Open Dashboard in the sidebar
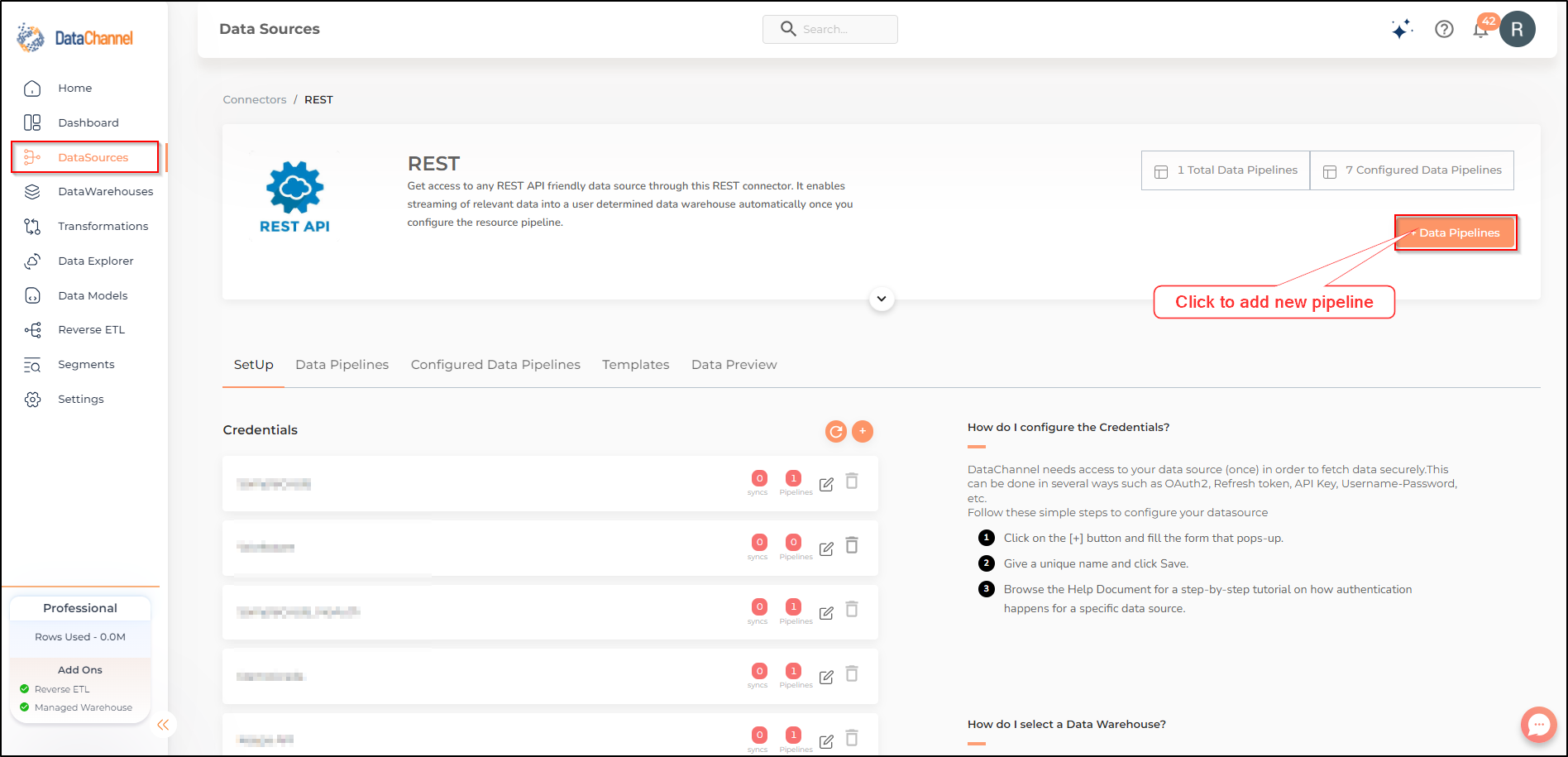1568x757 pixels. pyautogui.click(x=88, y=122)
